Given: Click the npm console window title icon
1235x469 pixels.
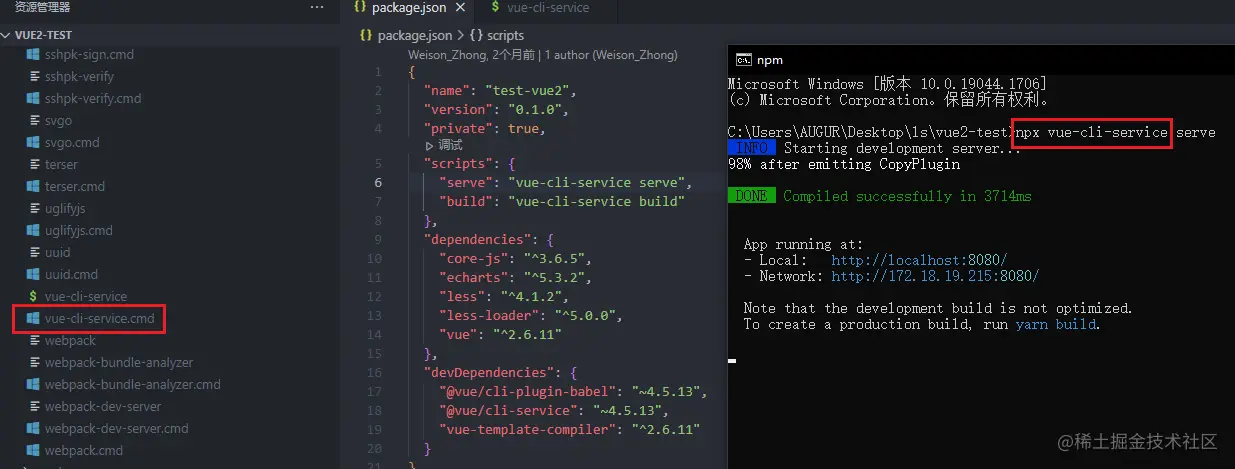Looking at the screenshot, I should 744,60.
